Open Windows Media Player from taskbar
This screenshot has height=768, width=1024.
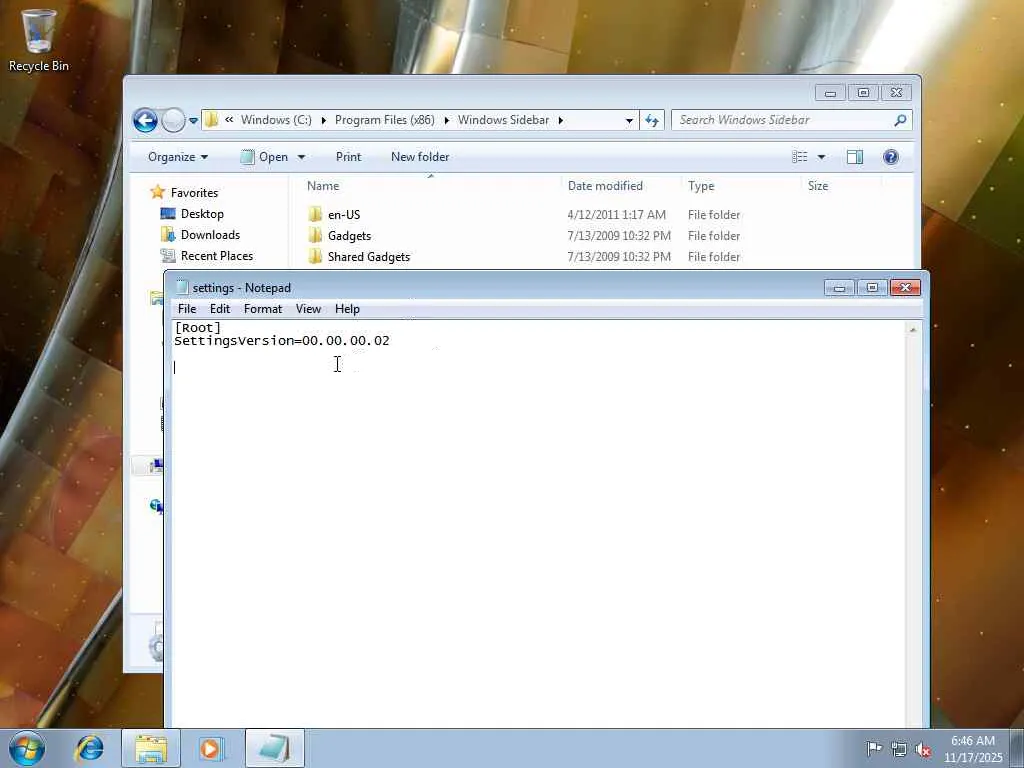(x=211, y=748)
